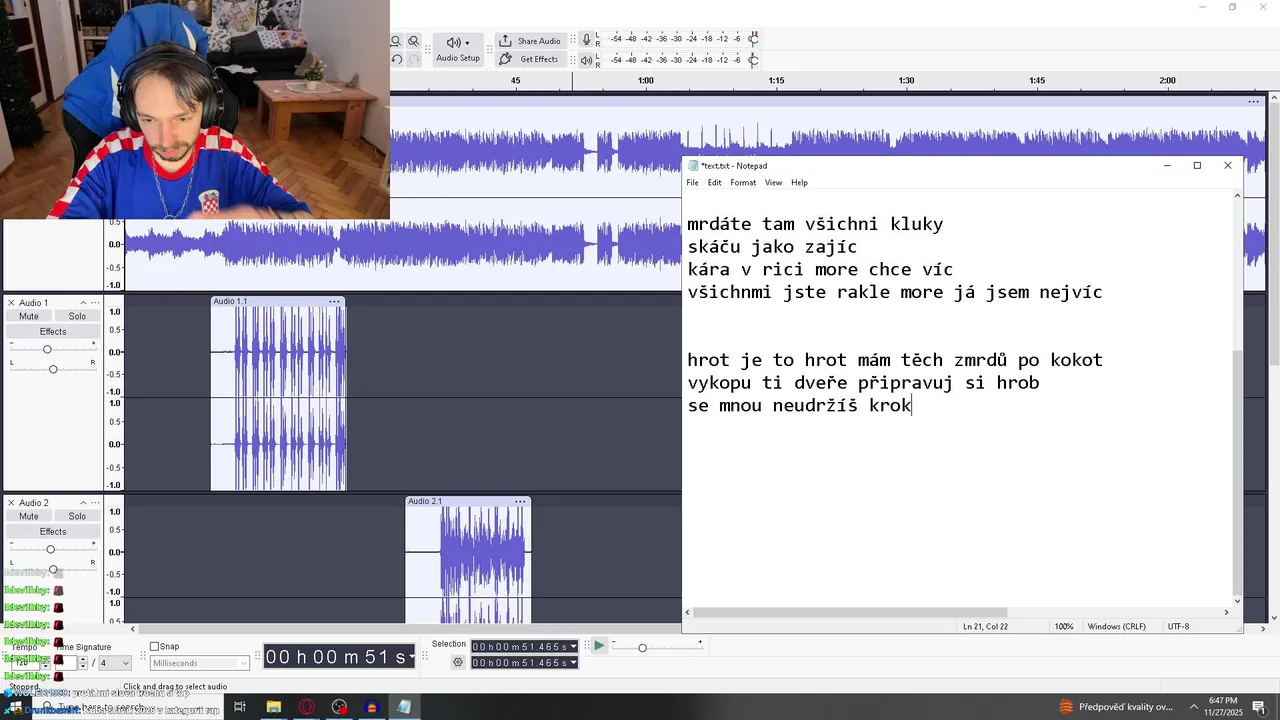
Task: Click the Undo arrow icon
Action: [x=396, y=59]
